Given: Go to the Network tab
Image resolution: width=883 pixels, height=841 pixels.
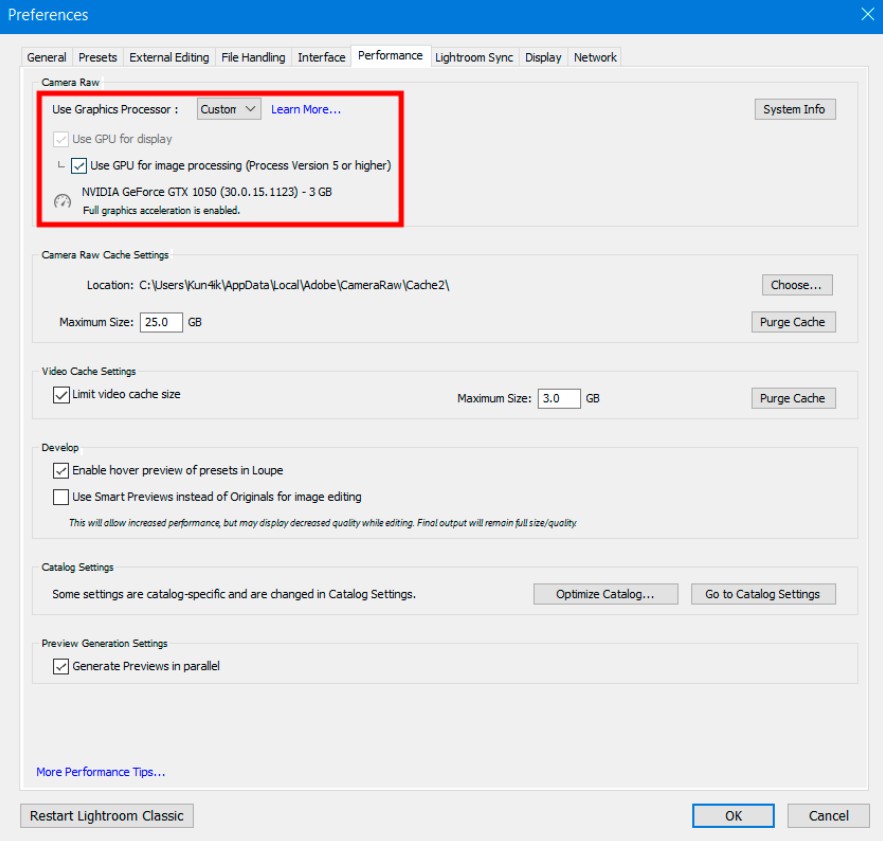Looking at the screenshot, I should click(595, 57).
